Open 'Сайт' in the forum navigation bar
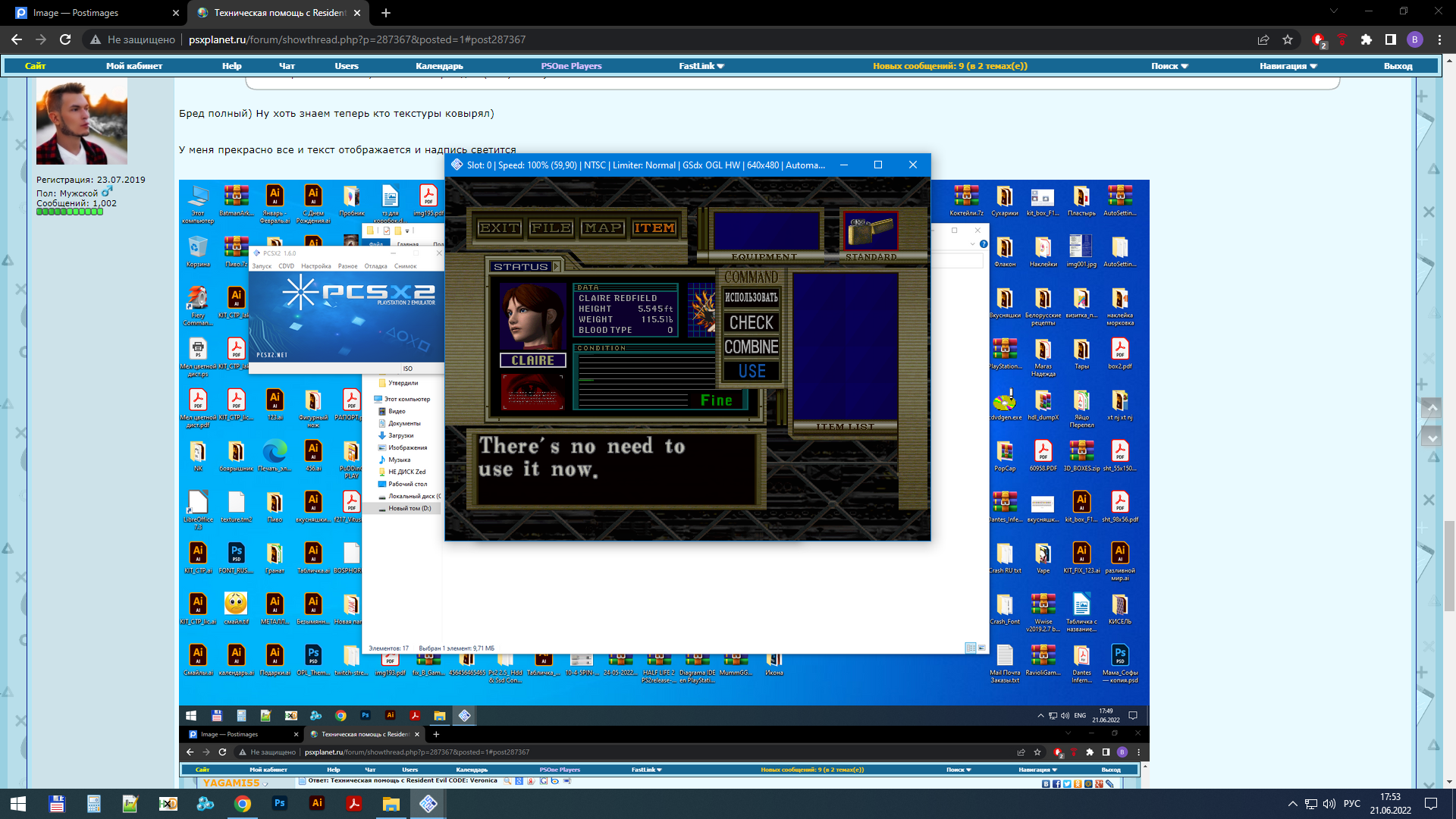This screenshot has width=1456, height=819. pos(35,66)
